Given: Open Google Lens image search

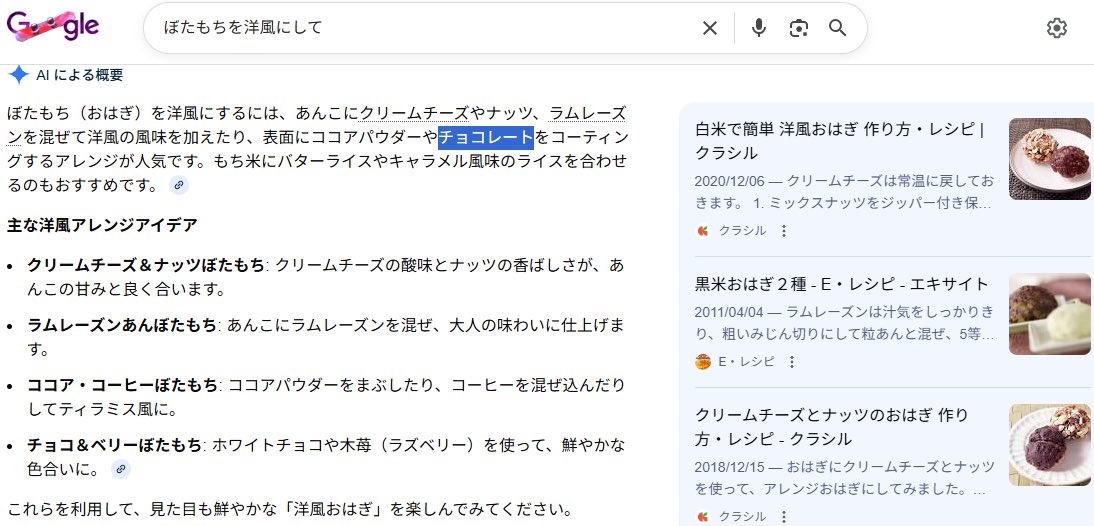Looking at the screenshot, I should click(x=798, y=28).
